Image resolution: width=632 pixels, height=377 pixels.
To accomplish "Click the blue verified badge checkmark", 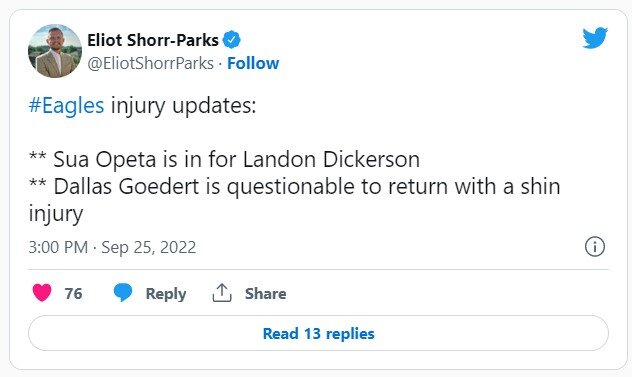I will [232, 40].
